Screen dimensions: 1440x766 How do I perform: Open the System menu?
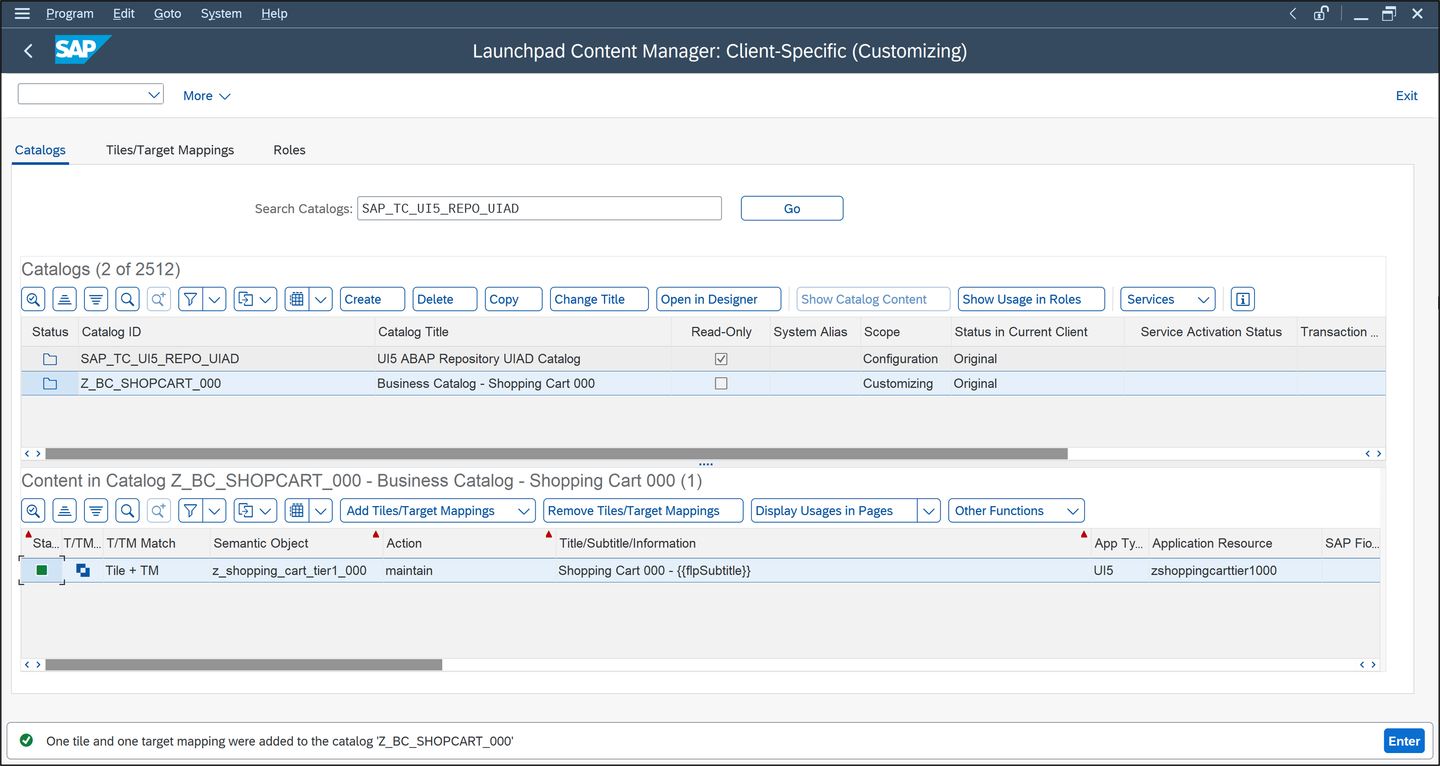(x=221, y=14)
